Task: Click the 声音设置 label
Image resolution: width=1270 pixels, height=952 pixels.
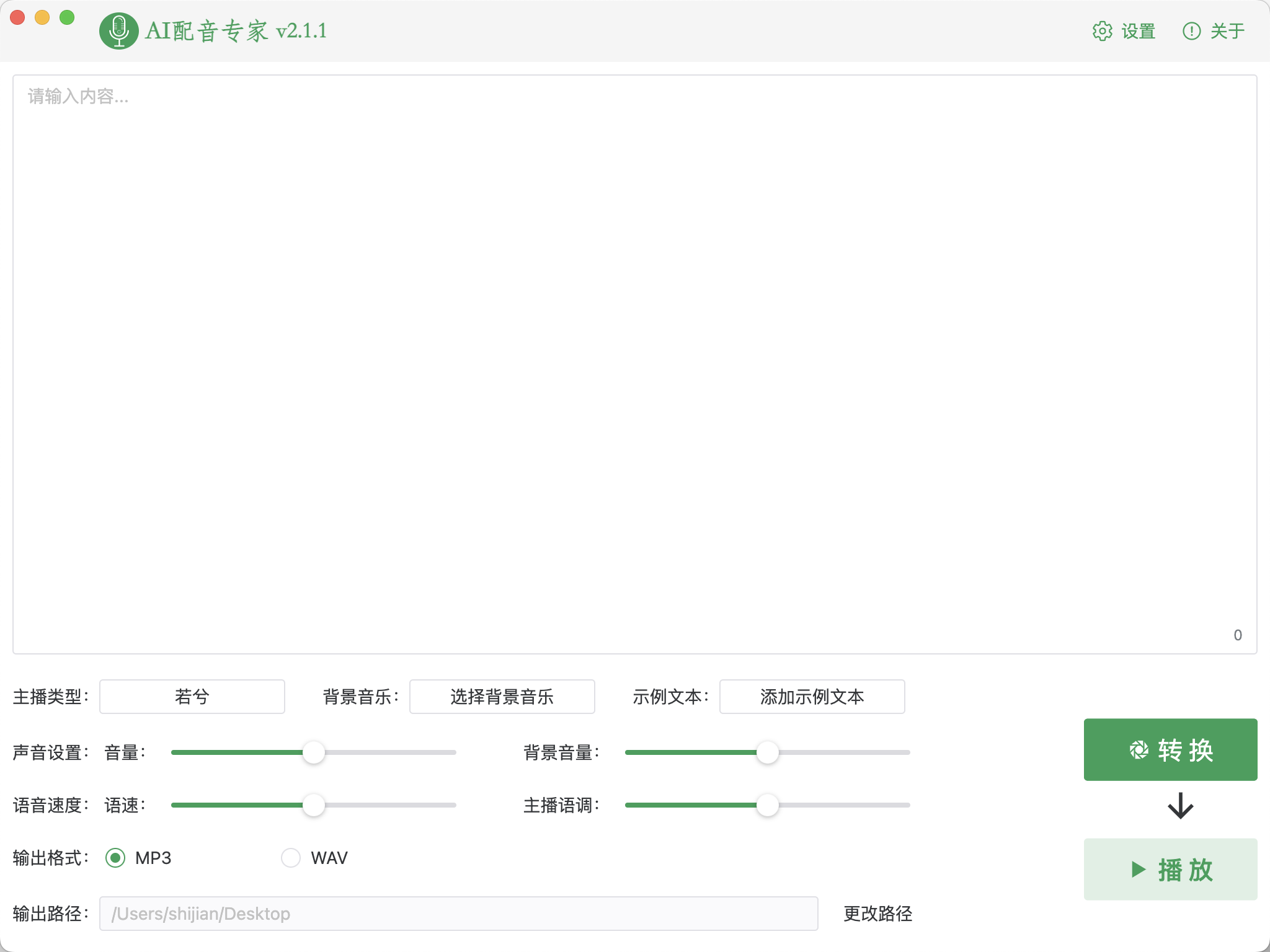Action: pyautogui.click(x=51, y=752)
